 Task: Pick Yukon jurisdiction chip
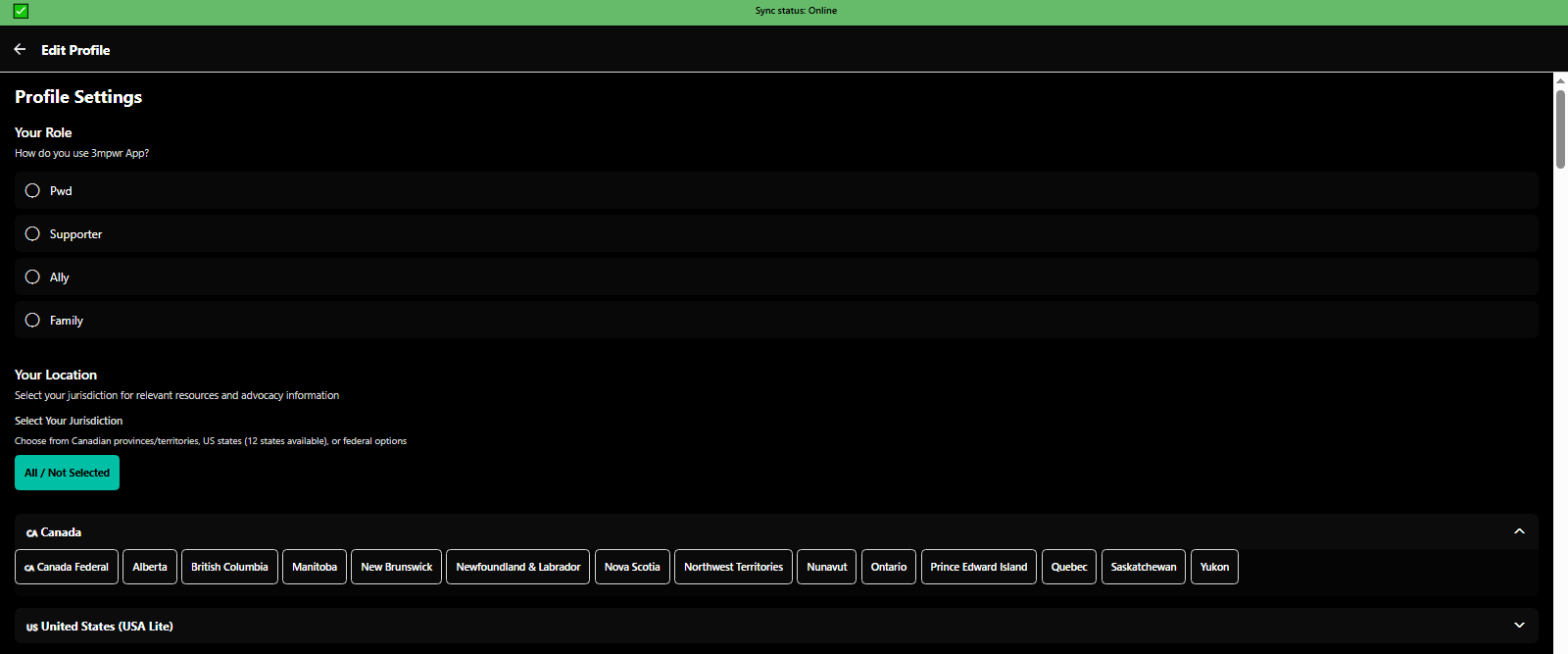coord(1214,567)
